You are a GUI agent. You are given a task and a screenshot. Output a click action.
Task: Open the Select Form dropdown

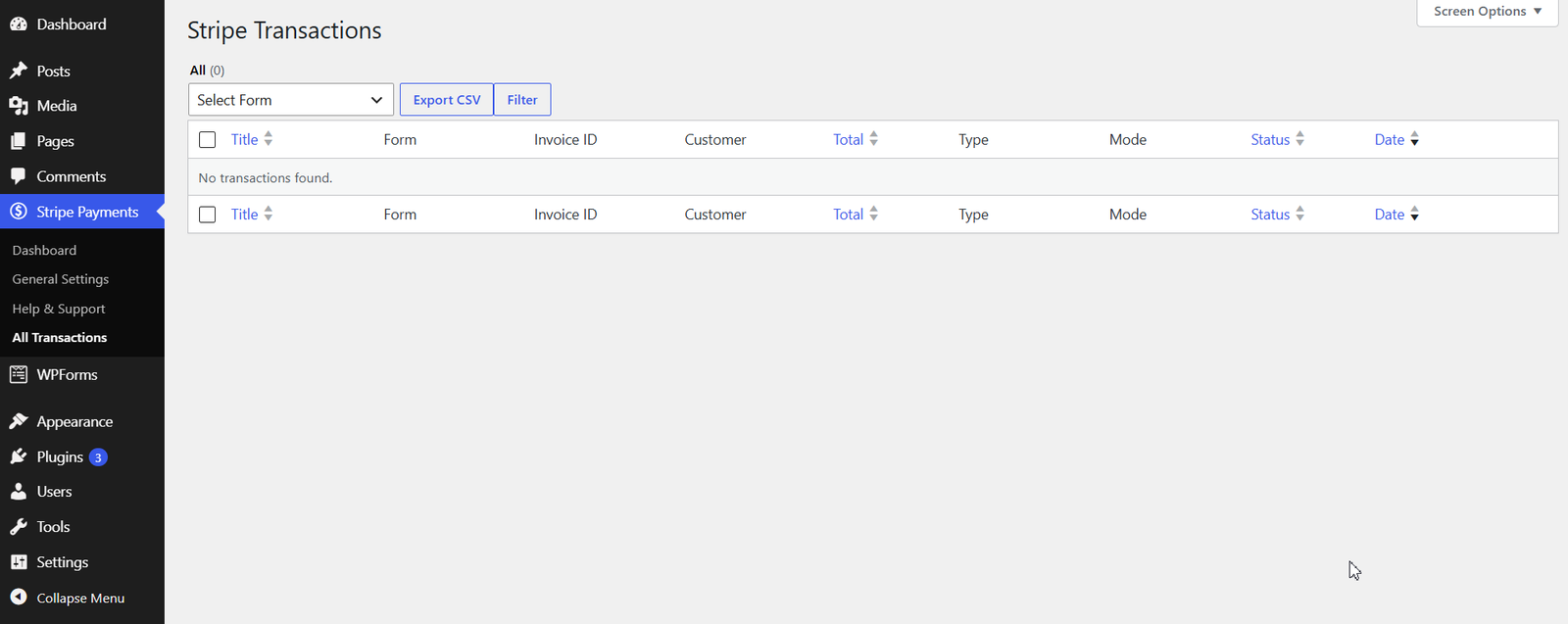tap(291, 100)
